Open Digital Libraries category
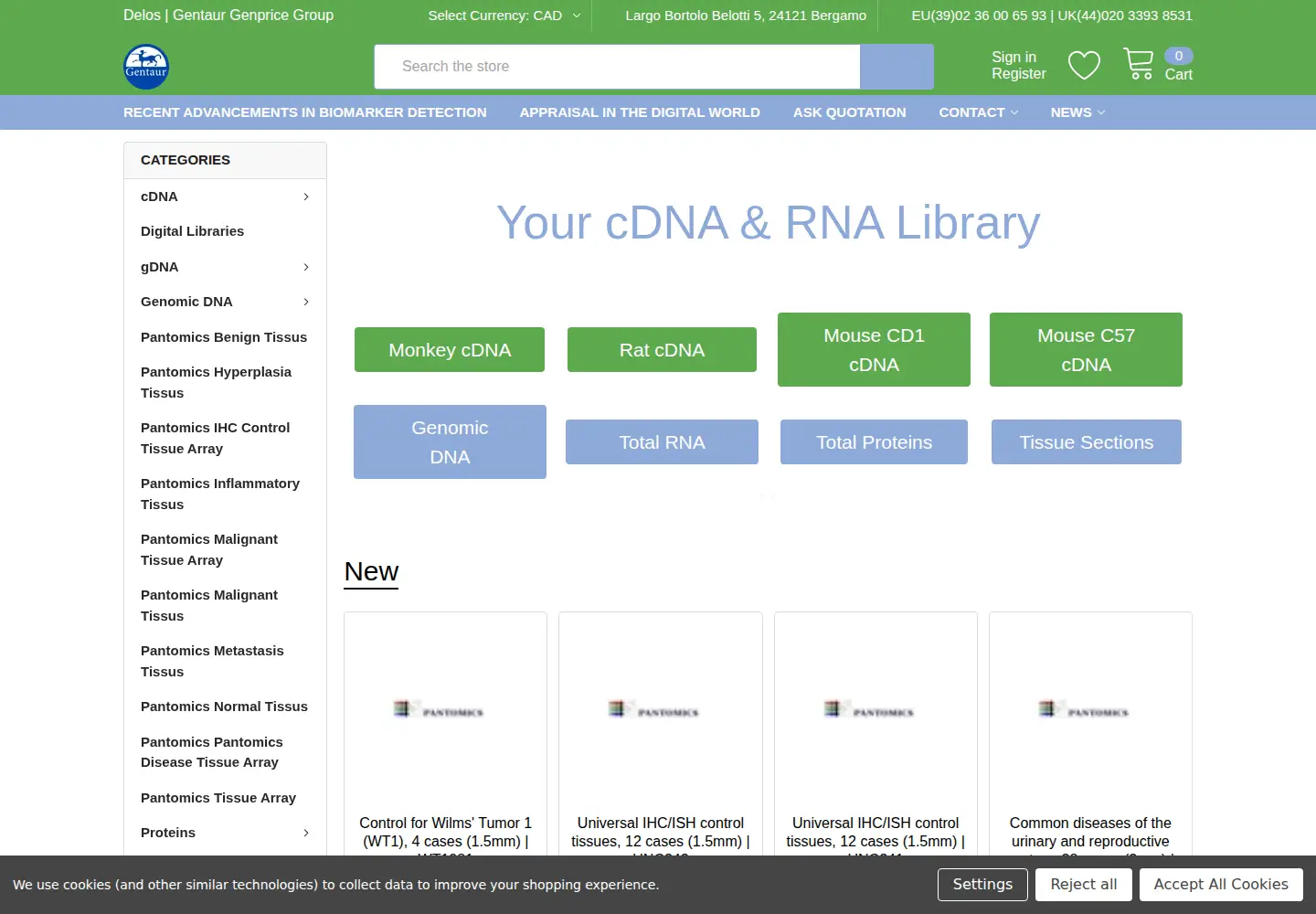Viewport: 1316px width, 914px height. tap(192, 231)
